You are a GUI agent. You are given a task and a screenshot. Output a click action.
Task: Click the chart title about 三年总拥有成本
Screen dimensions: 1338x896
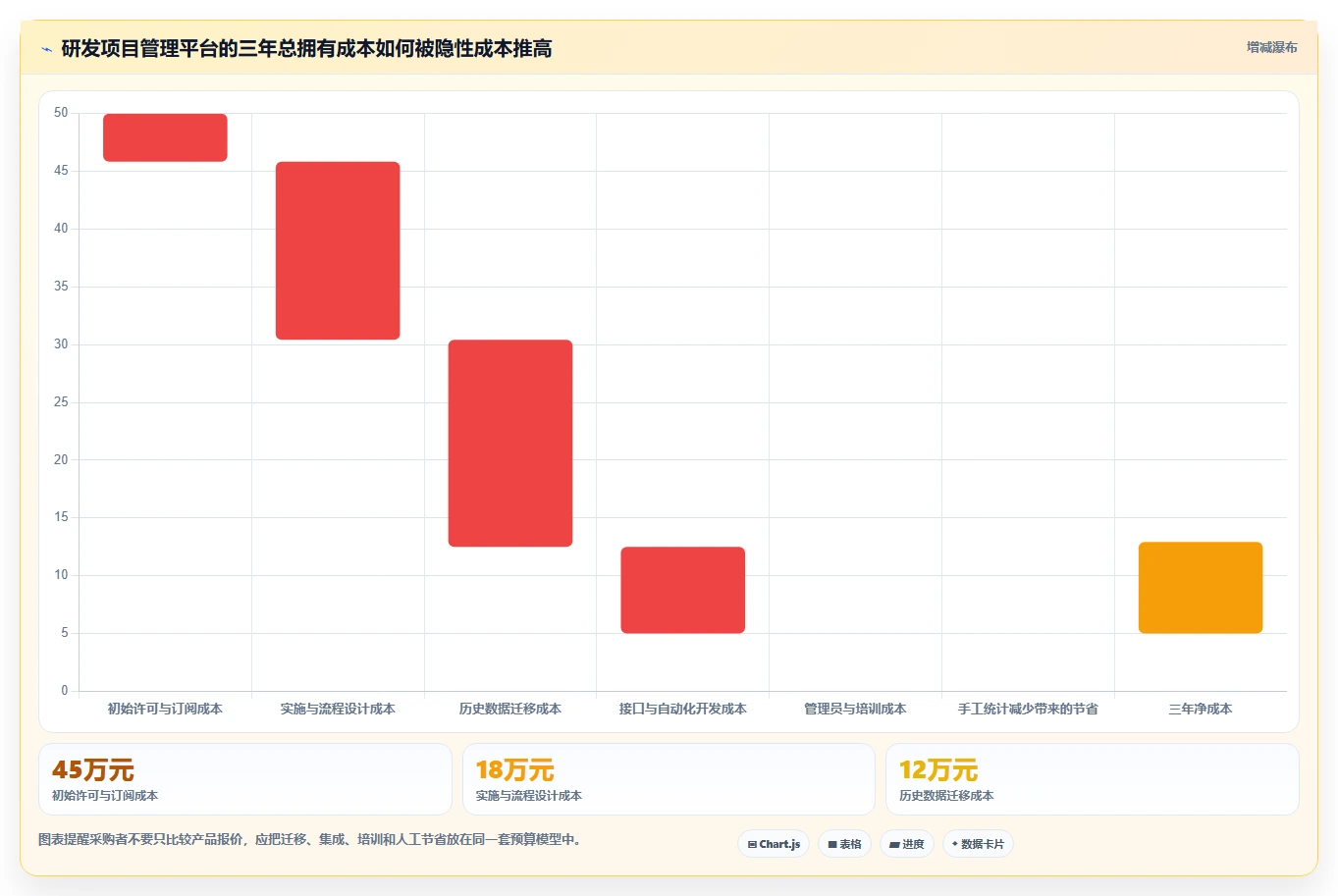coord(306,48)
